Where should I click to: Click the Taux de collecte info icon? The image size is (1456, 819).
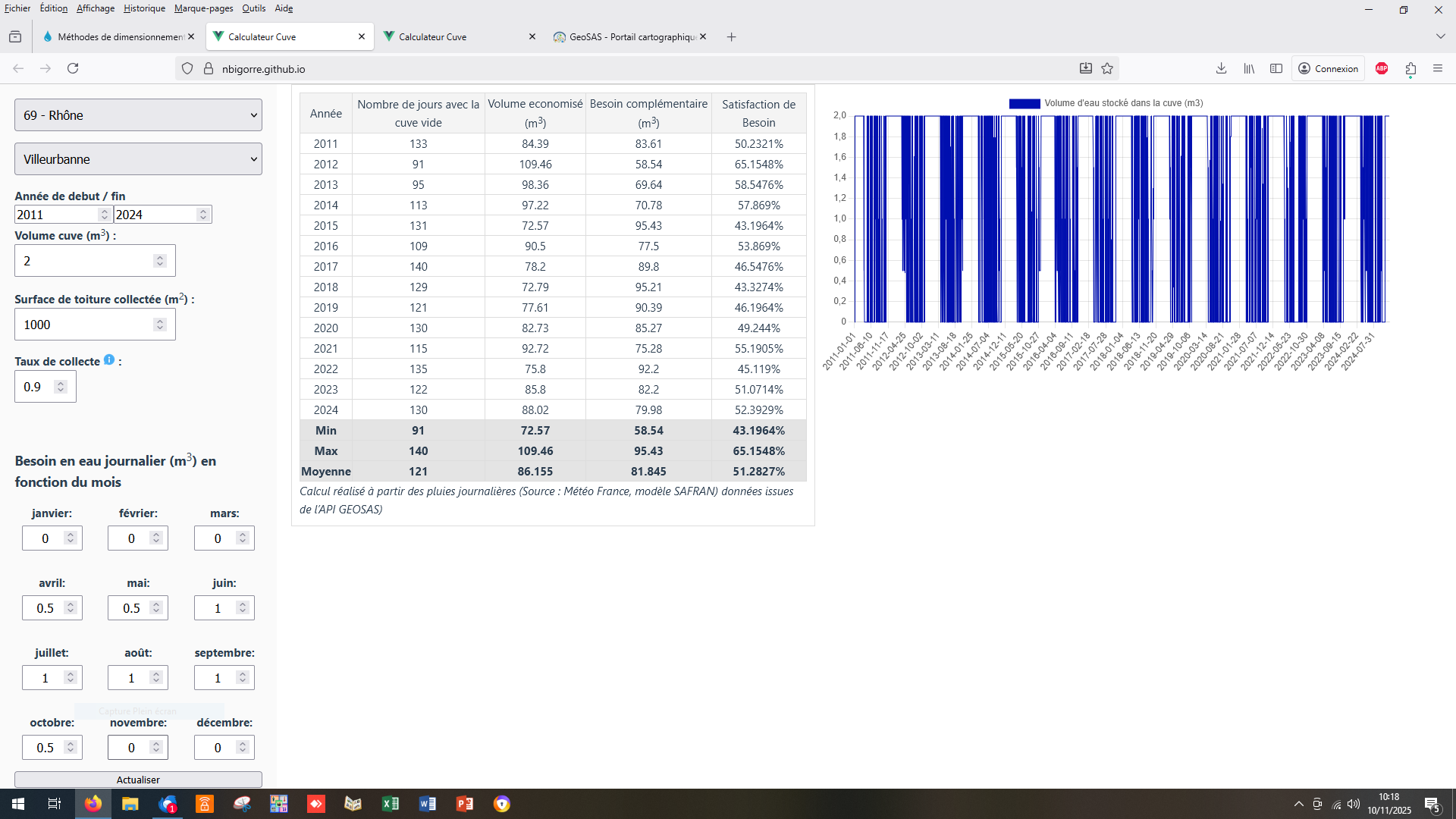pos(109,360)
